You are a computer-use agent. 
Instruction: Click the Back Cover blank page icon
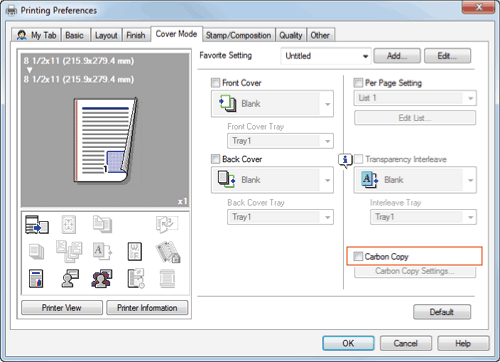pos(227,179)
